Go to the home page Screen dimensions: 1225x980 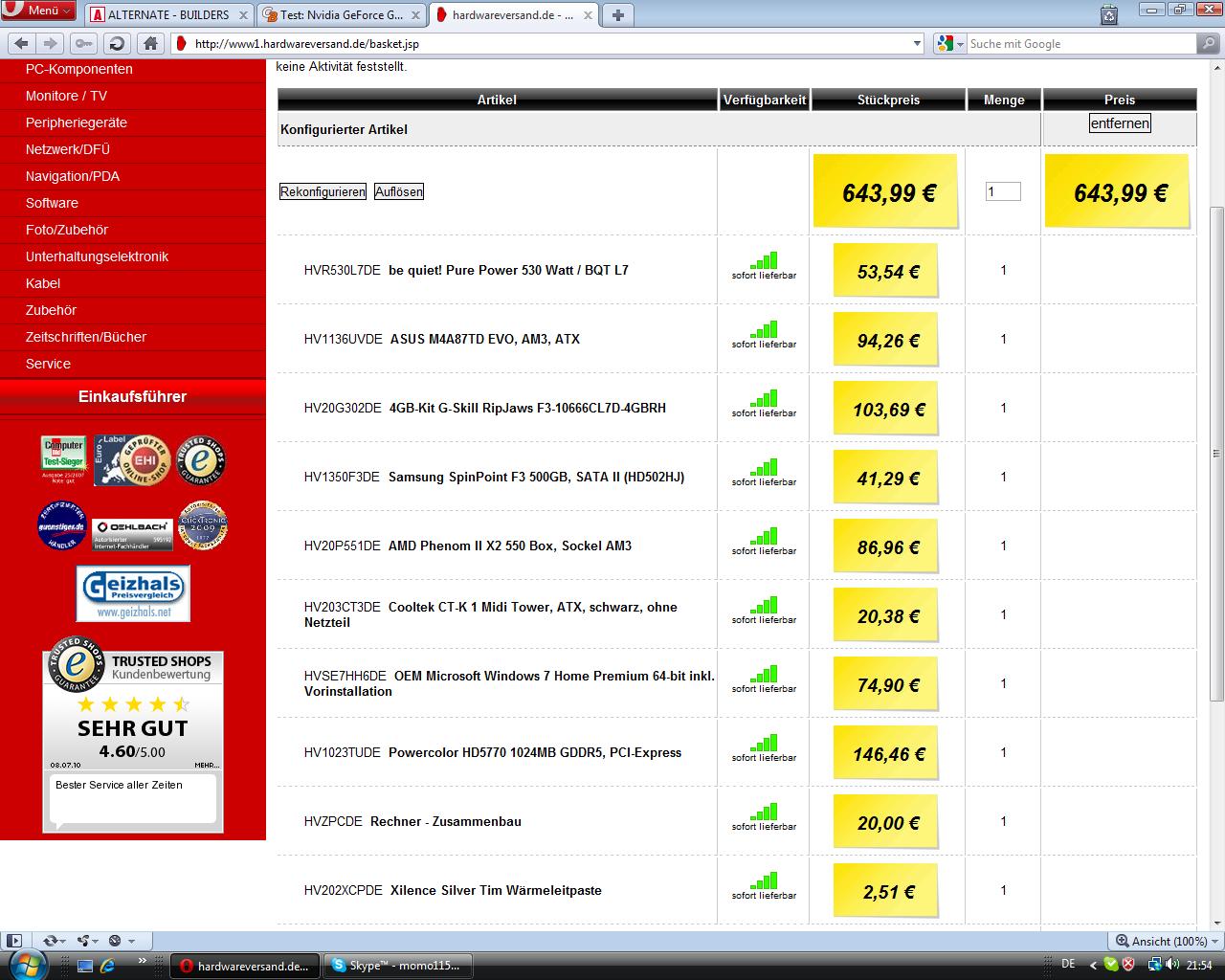click(x=149, y=43)
